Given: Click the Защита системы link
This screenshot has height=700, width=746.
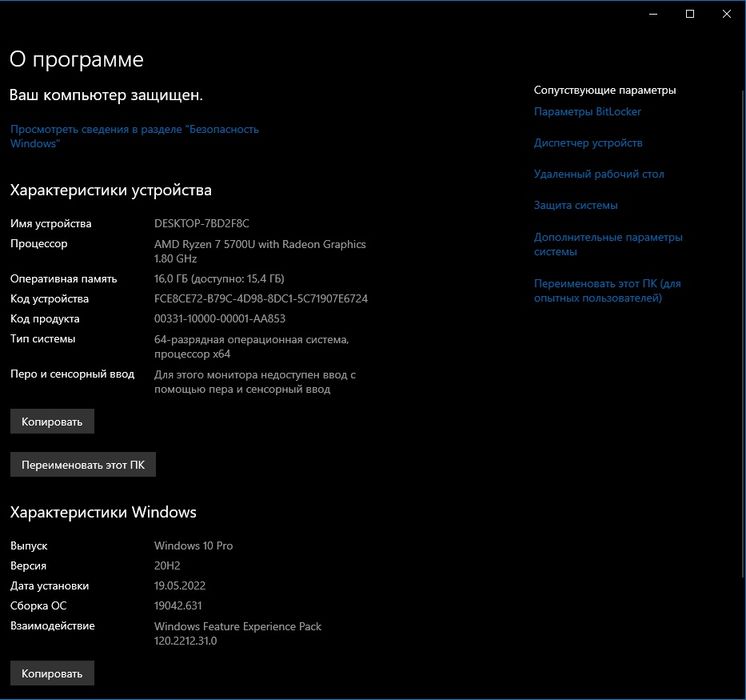Looking at the screenshot, I should (575, 205).
